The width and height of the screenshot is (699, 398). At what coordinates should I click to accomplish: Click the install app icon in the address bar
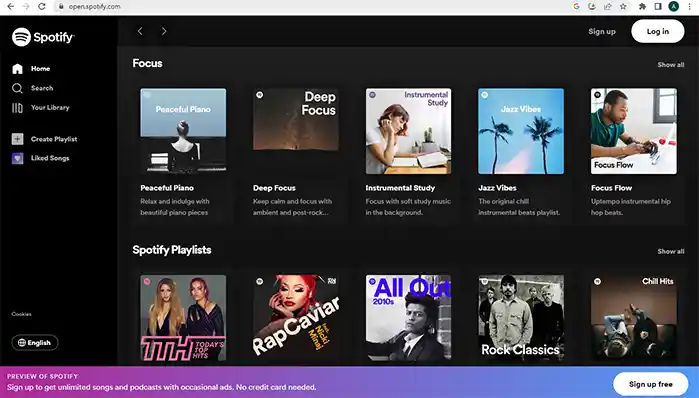[592, 6]
